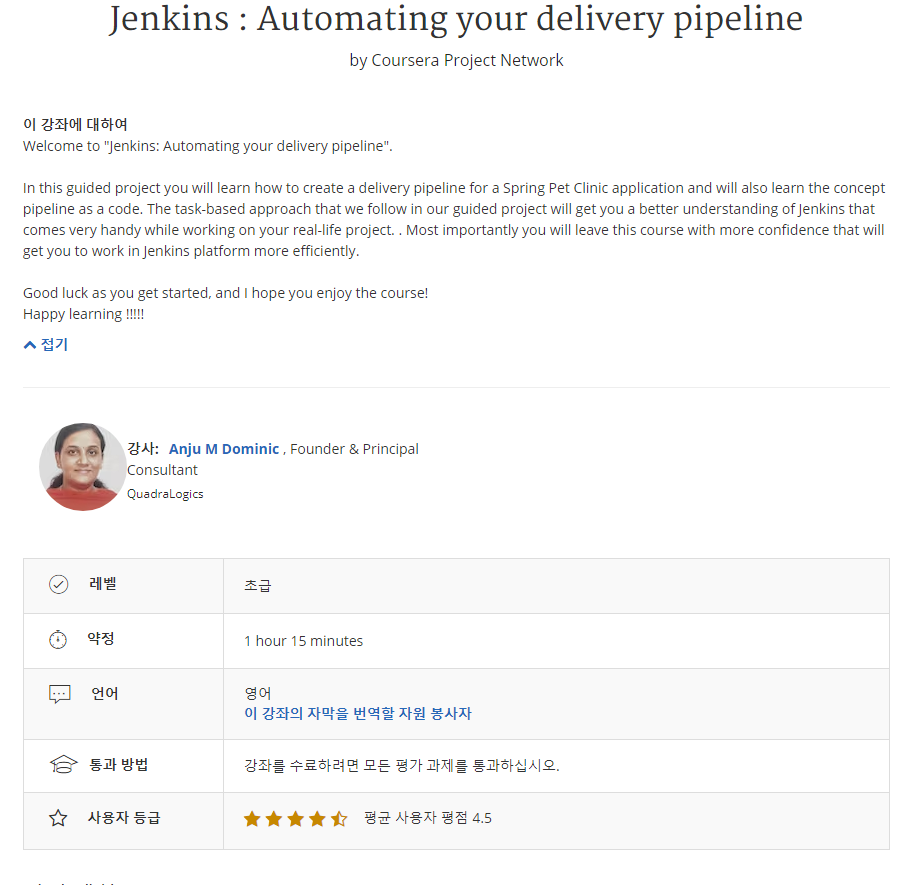Click the speech bubble language icon
Image resolution: width=920 pixels, height=885 pixels.
59,694
